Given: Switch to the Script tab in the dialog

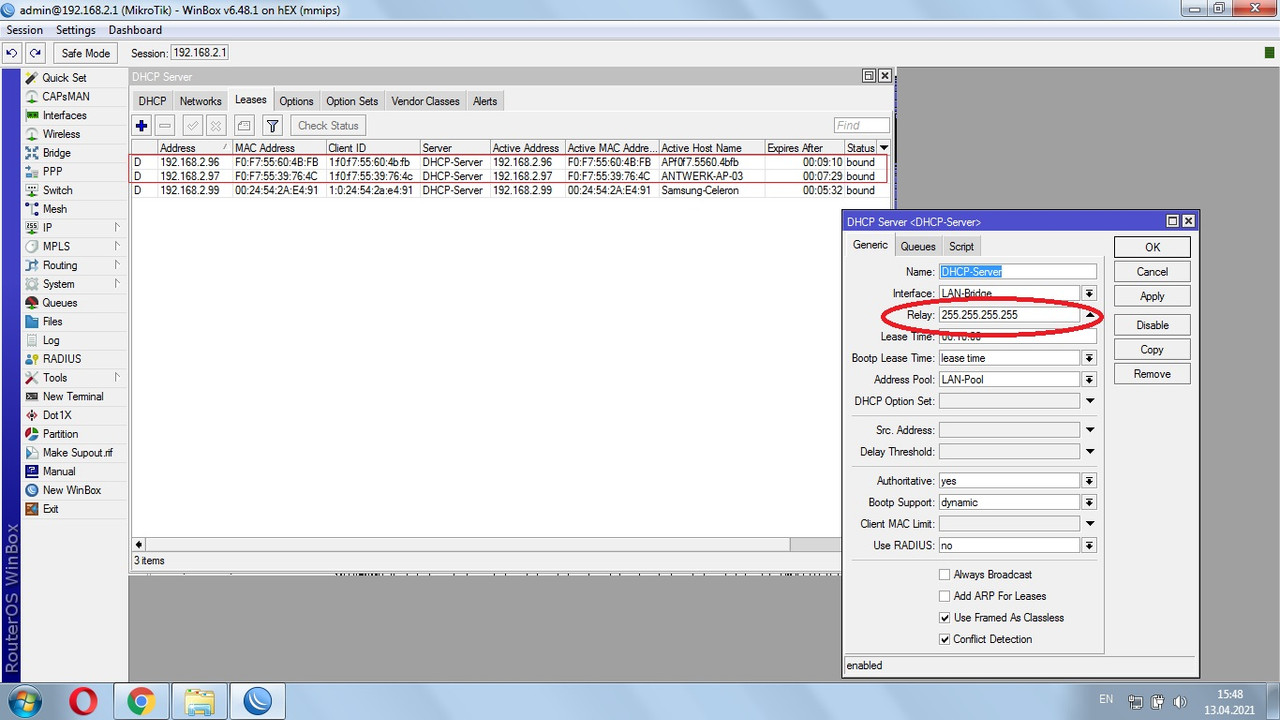Looking at the screenshot, I should coord(961,246).
